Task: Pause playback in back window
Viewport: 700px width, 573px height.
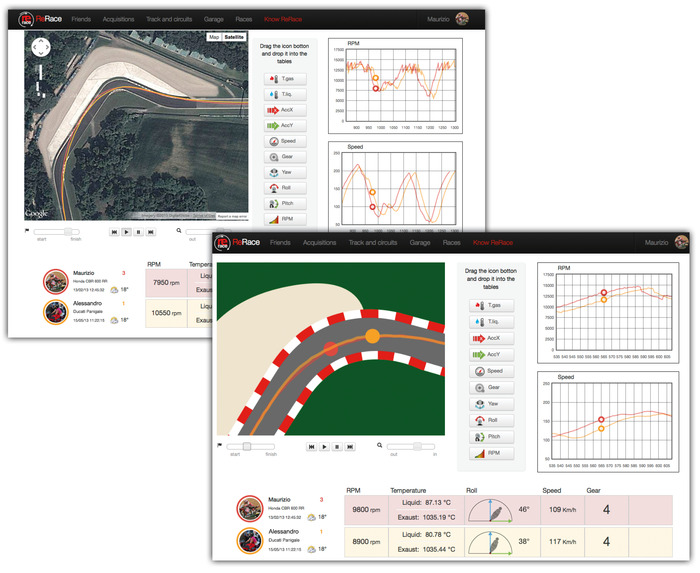Action: 138,232
